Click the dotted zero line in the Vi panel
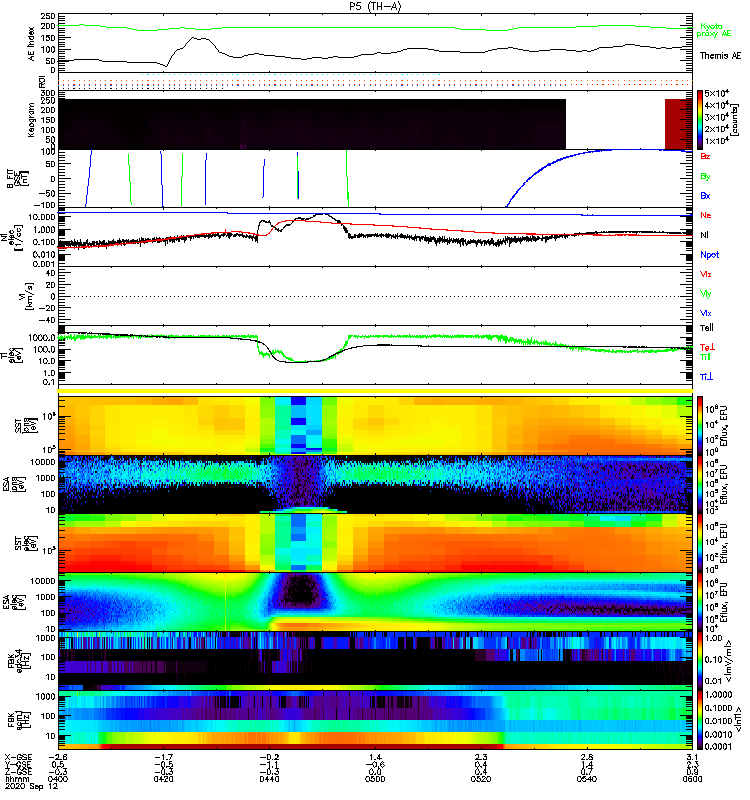The width and height of the screenshot is (750, 800). (x=375, y=296)
